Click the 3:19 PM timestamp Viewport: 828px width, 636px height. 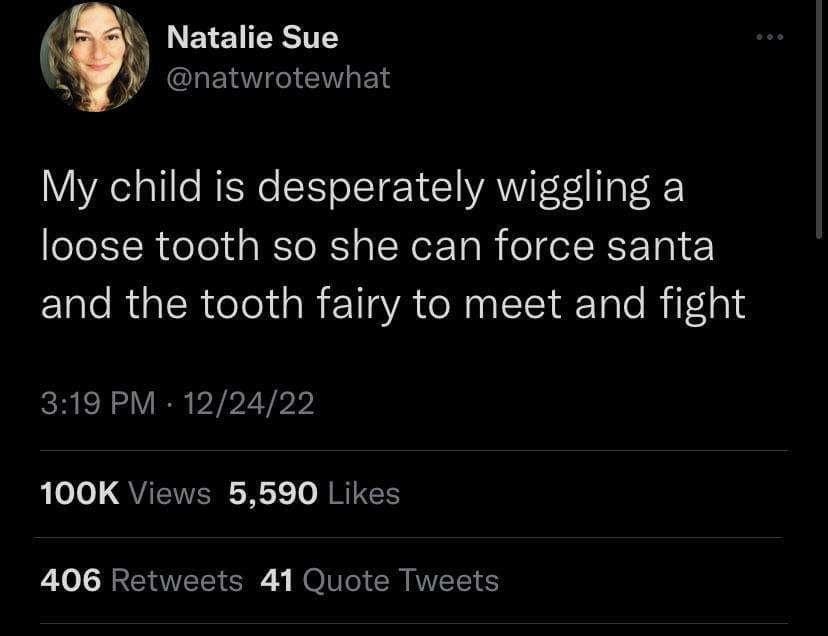click(x=98, y=403)
